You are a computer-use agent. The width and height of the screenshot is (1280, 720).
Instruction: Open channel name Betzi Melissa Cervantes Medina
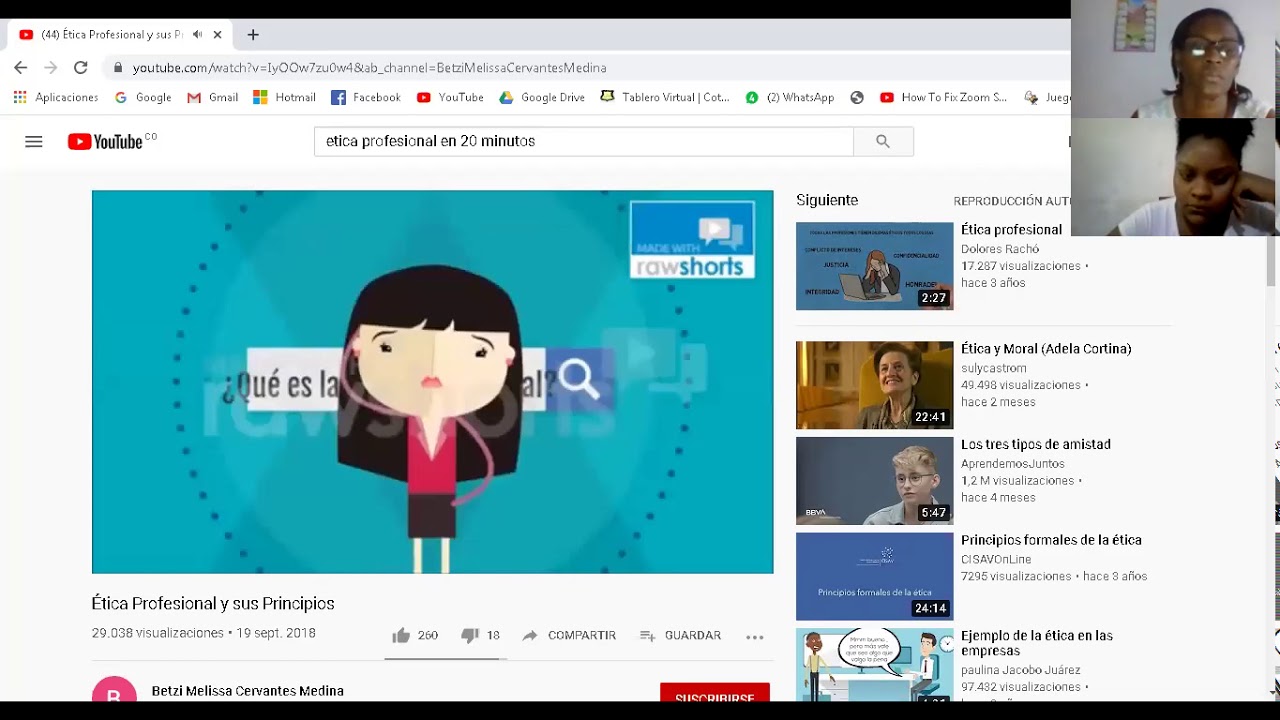pyautogui.click(x=248, y=691)
